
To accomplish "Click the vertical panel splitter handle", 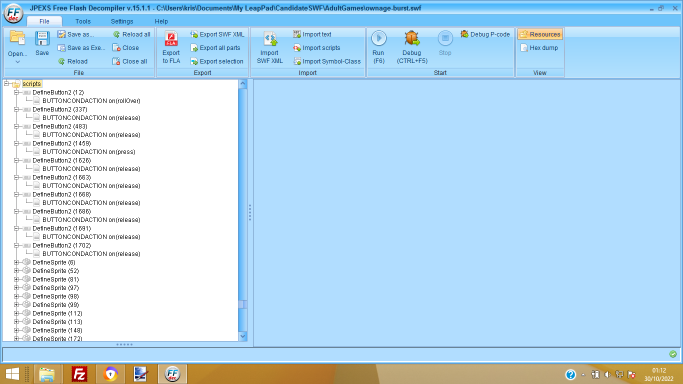I will (x=250, y=212).
